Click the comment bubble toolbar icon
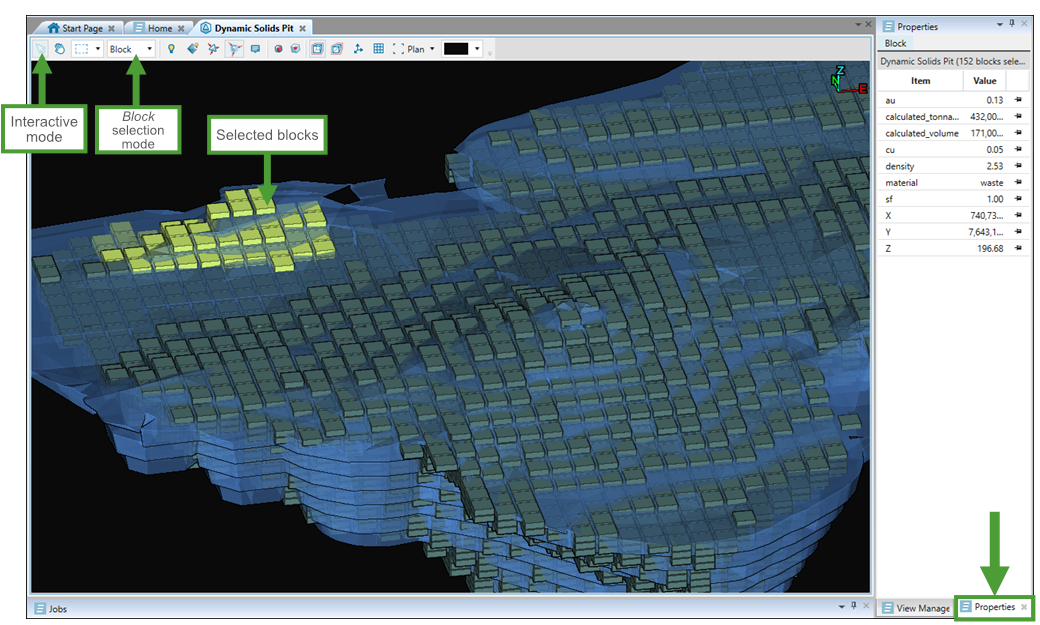This screenshot has height=625, width=1040. pyautogui.click(x=255, y=48)
